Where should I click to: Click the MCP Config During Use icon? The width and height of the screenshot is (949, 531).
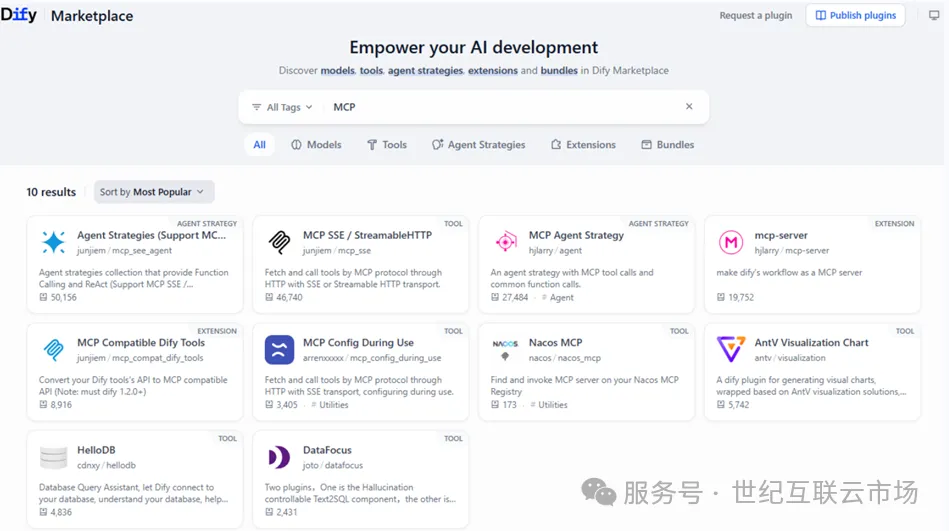(x=279, y=349)
